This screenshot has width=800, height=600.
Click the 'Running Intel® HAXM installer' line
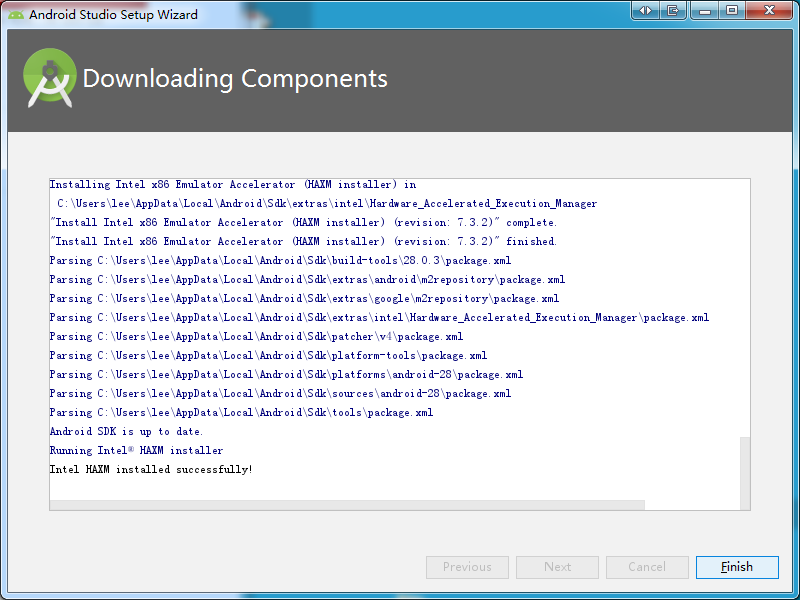point(136,451)
